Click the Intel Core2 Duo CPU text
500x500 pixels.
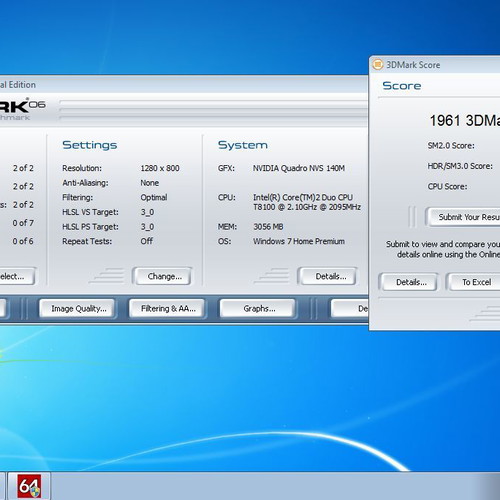coord(307,202)
